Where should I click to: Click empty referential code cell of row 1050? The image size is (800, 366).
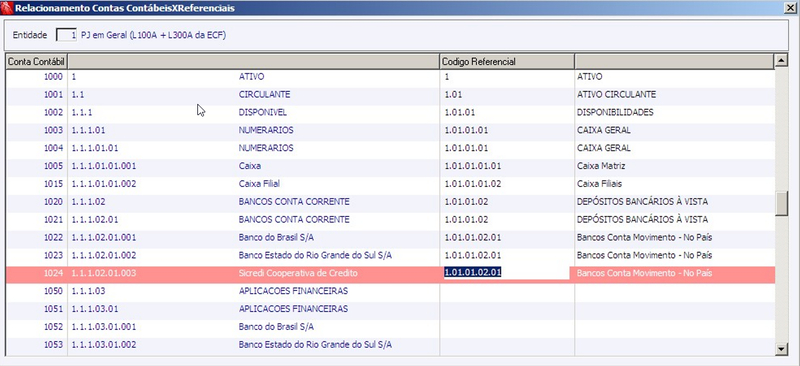pos(507,291)
